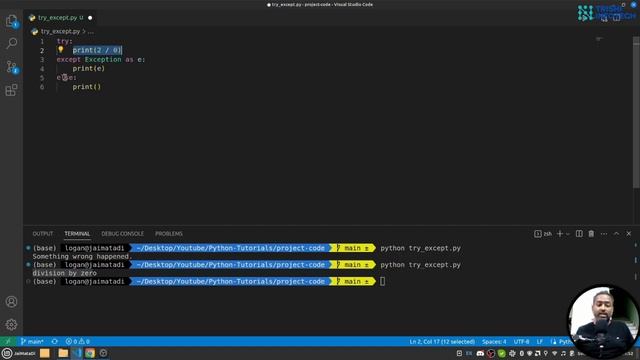Open the Linux Mint start menu
Viewport: 640px width, 360px height.
coord(7,353)
